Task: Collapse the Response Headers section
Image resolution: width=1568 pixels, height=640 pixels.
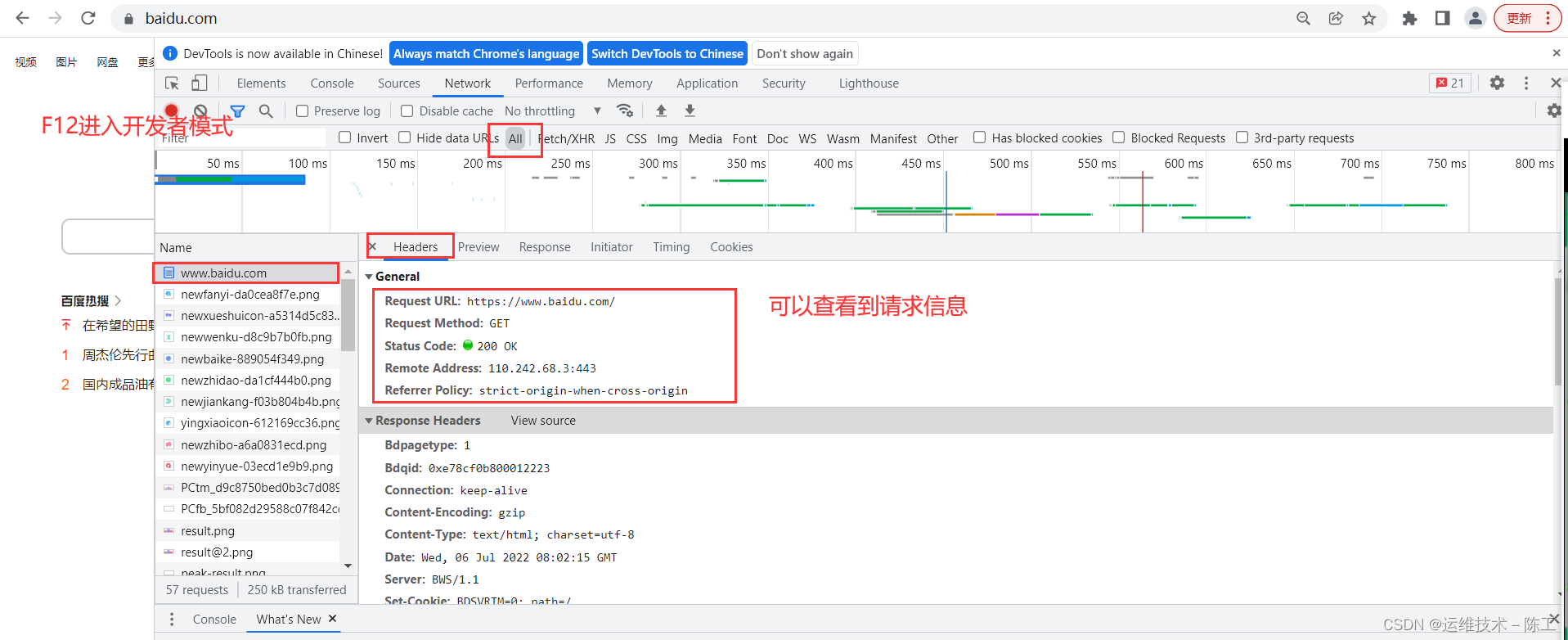Action: point(369,421)
